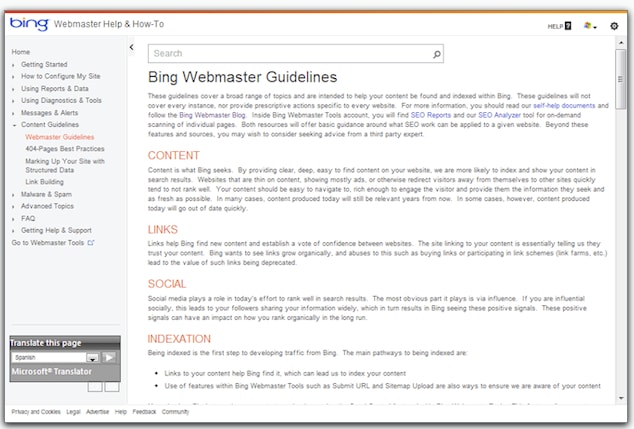Open the SEO Reports link
Viewport: 634px width, 429px height.
pyautogui.click(x=431, y=115)
